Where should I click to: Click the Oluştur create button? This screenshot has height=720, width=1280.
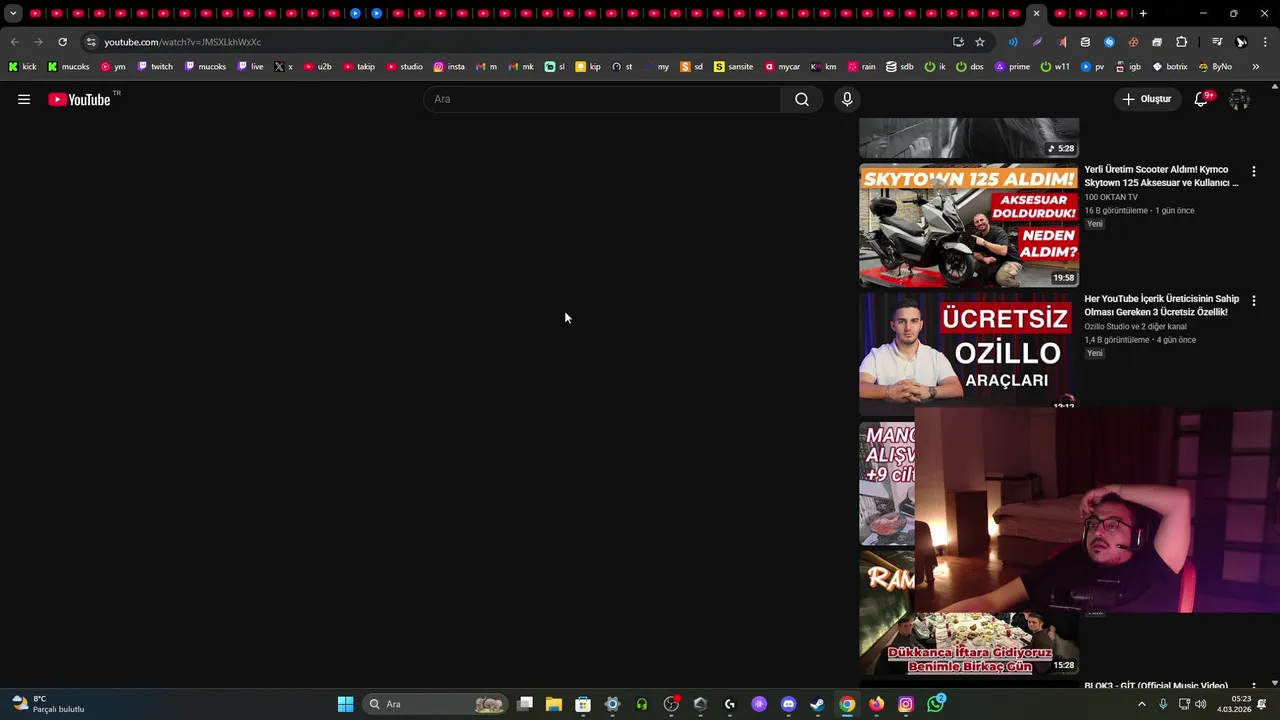[x=1146, y=99]
